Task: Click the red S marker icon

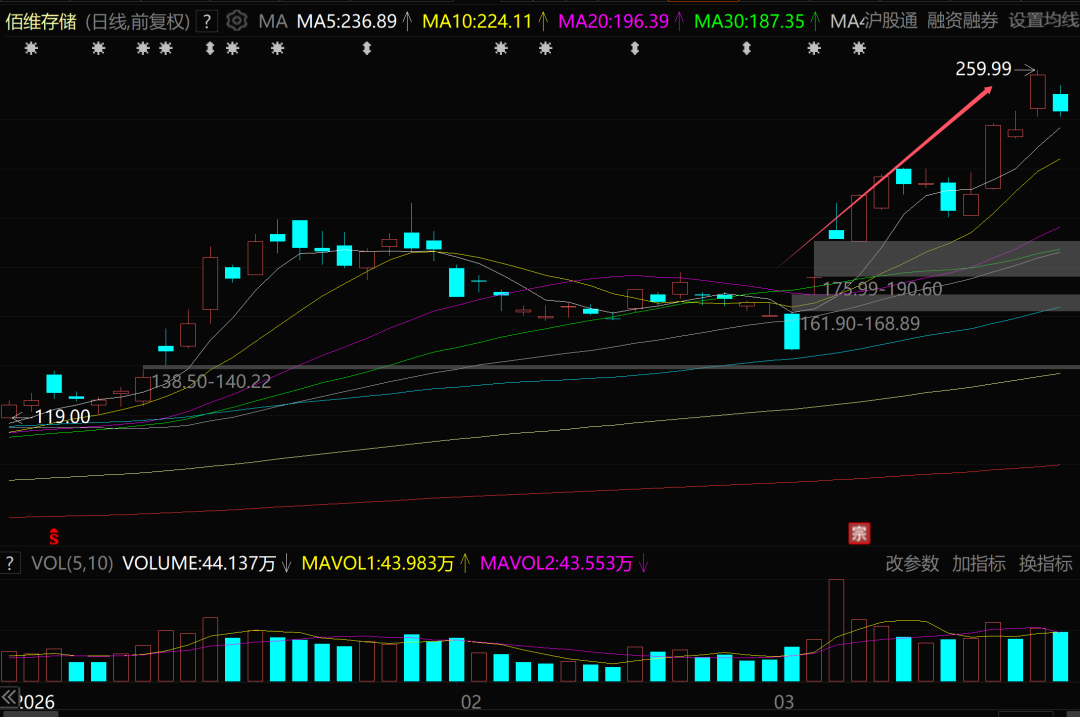Action: tap(54, 536)
